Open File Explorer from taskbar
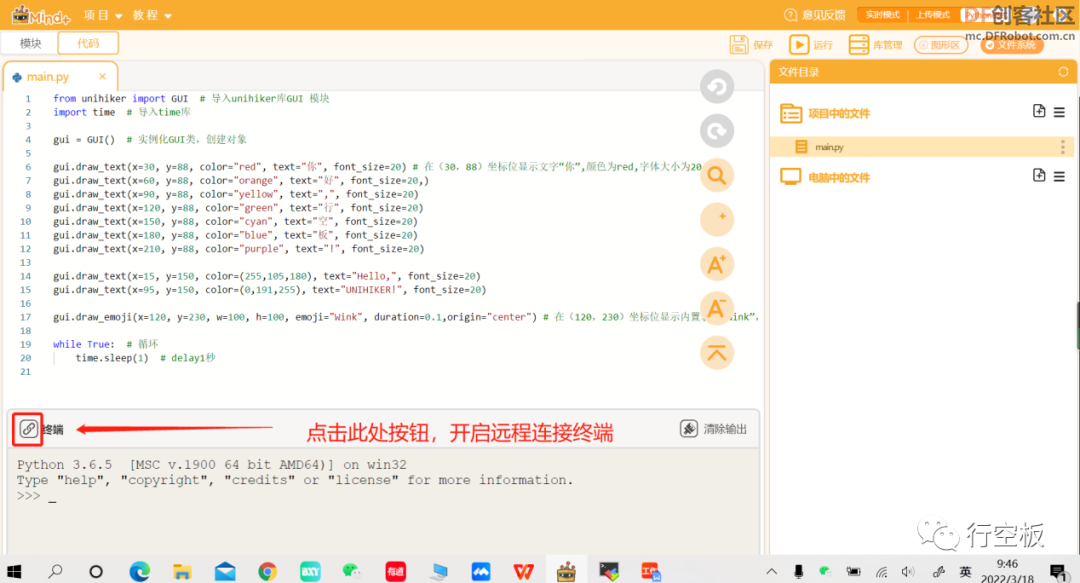This screenshot has height=583, width=1080. pos(182,571)
